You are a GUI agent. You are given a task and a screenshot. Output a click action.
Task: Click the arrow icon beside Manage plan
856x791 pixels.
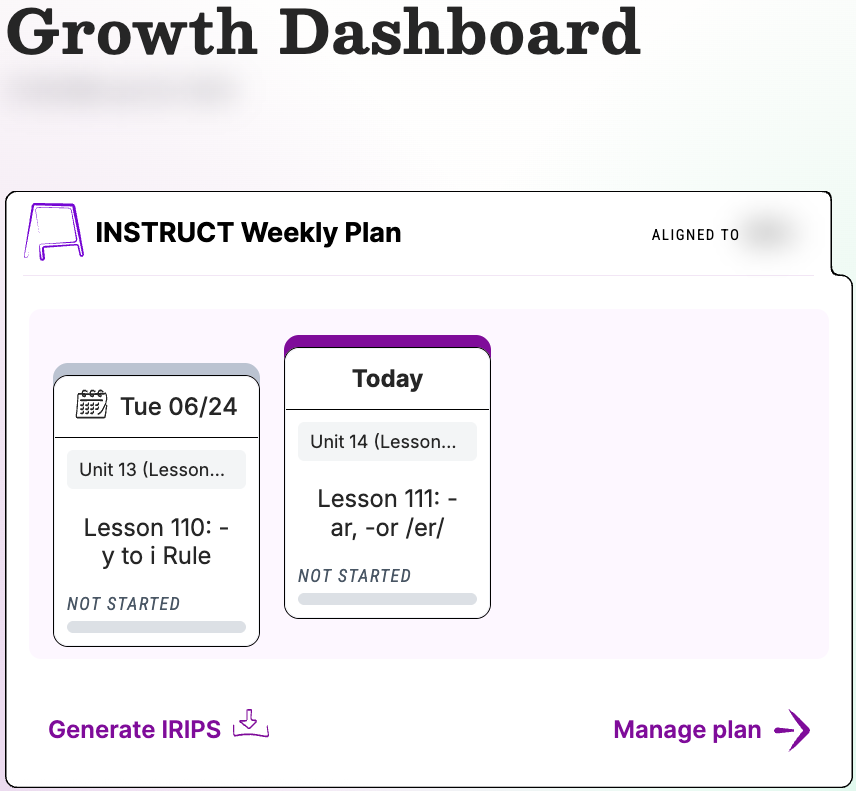[791, 730]
